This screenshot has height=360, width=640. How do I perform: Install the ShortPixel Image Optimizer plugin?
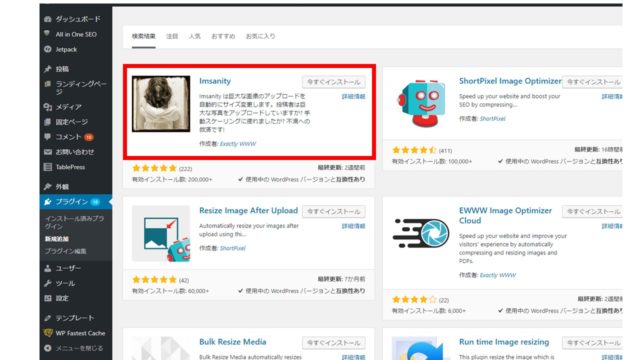point(593,82)
